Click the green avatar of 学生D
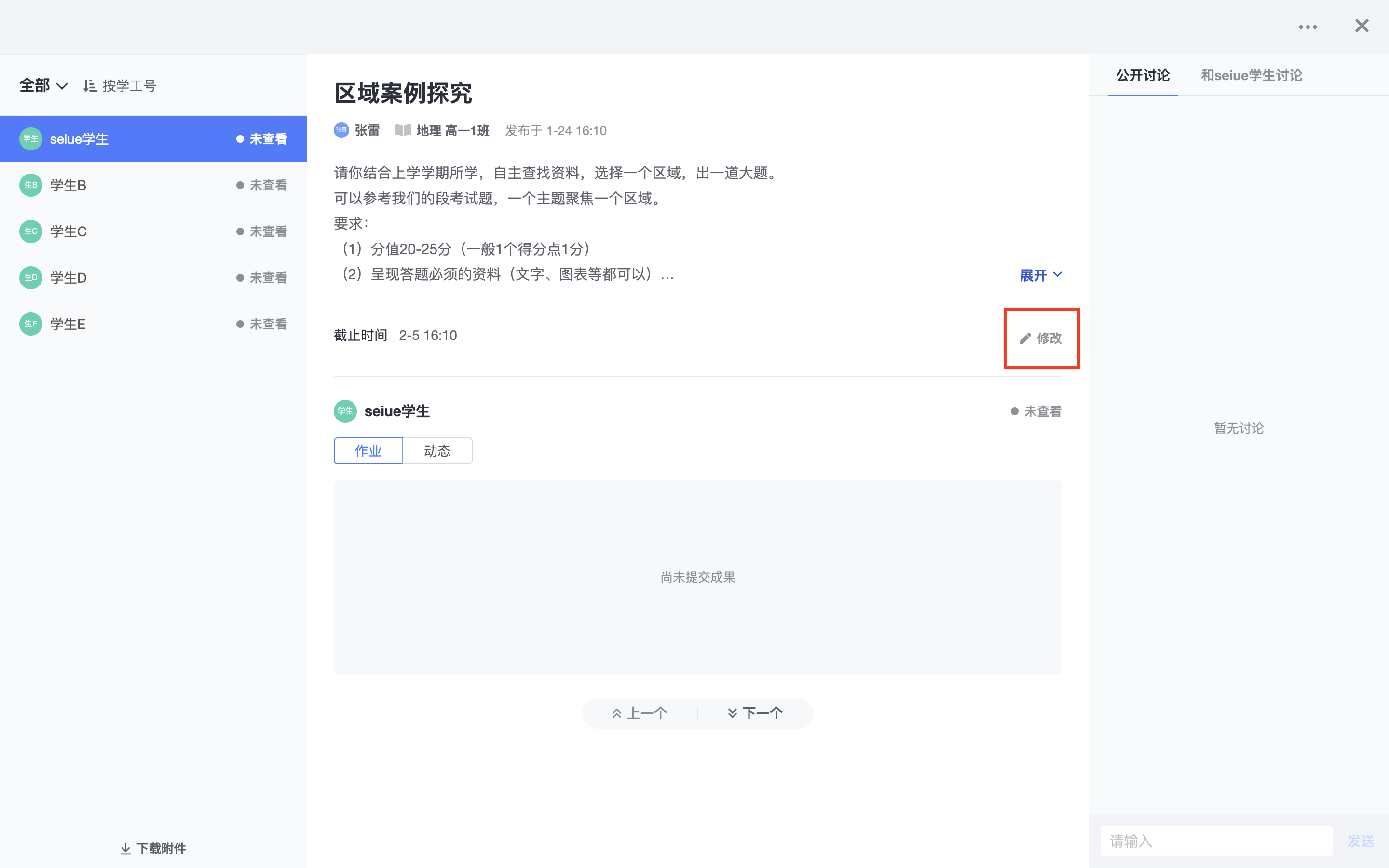This screenshot has width=1389, height=868. (31, 278)
